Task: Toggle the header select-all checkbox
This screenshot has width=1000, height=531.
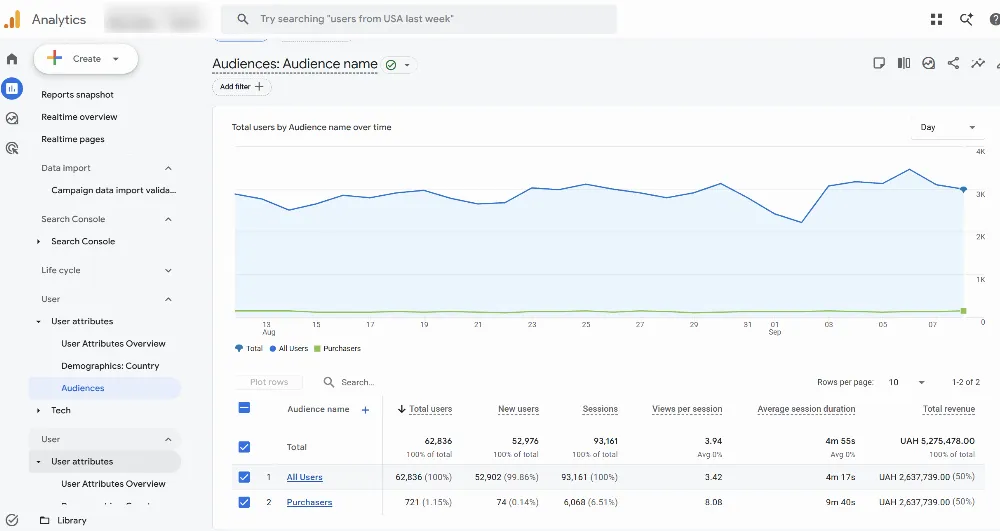Action: (x=244, y=408)
